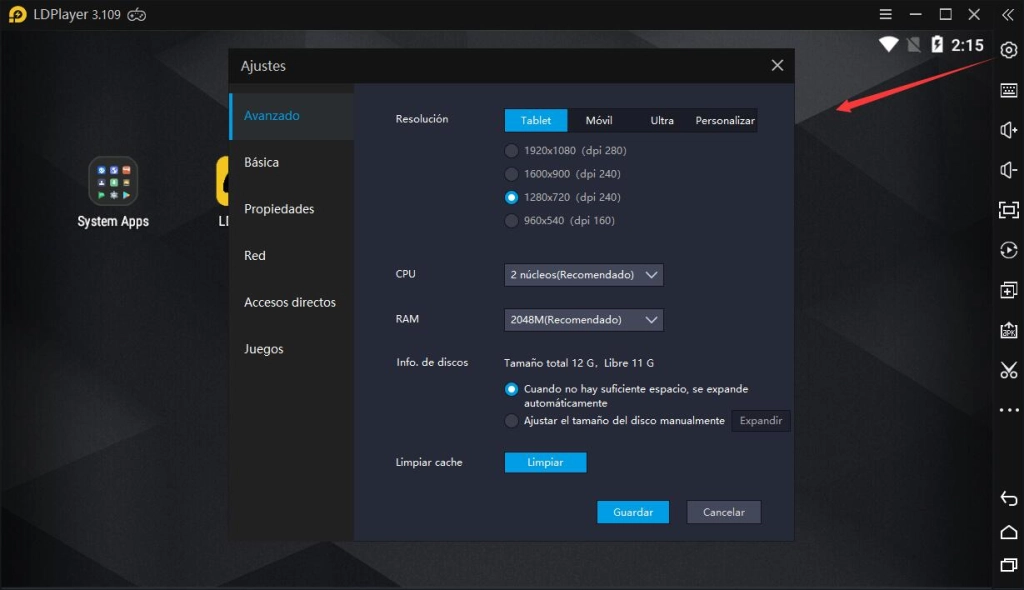Collapse the sidebar with double chevron
Viewport: 1024px width, 590px height.
(x=1008, y=14)
